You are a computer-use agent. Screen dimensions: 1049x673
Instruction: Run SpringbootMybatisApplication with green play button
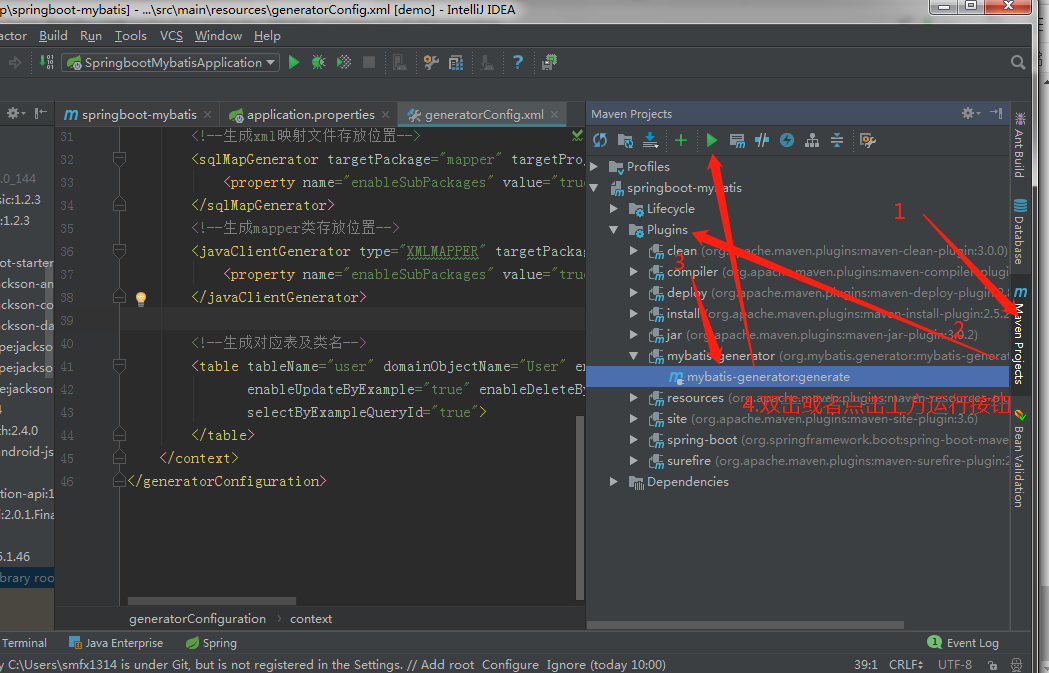tap(294, 62)
